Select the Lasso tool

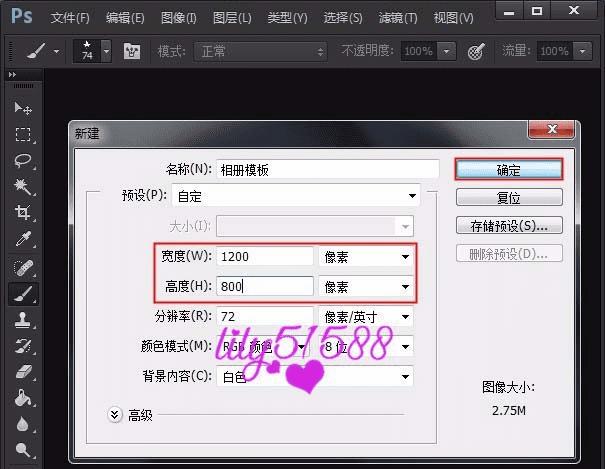pos(23,160)
